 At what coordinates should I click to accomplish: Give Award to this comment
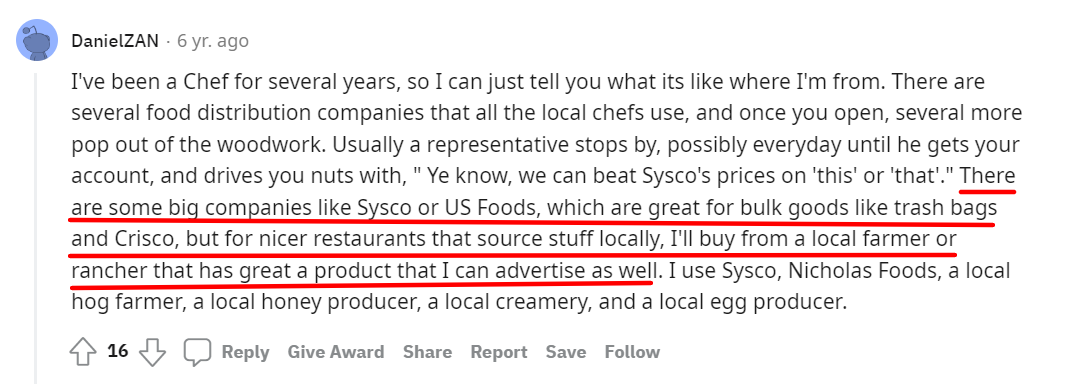(x=336, y=353)
